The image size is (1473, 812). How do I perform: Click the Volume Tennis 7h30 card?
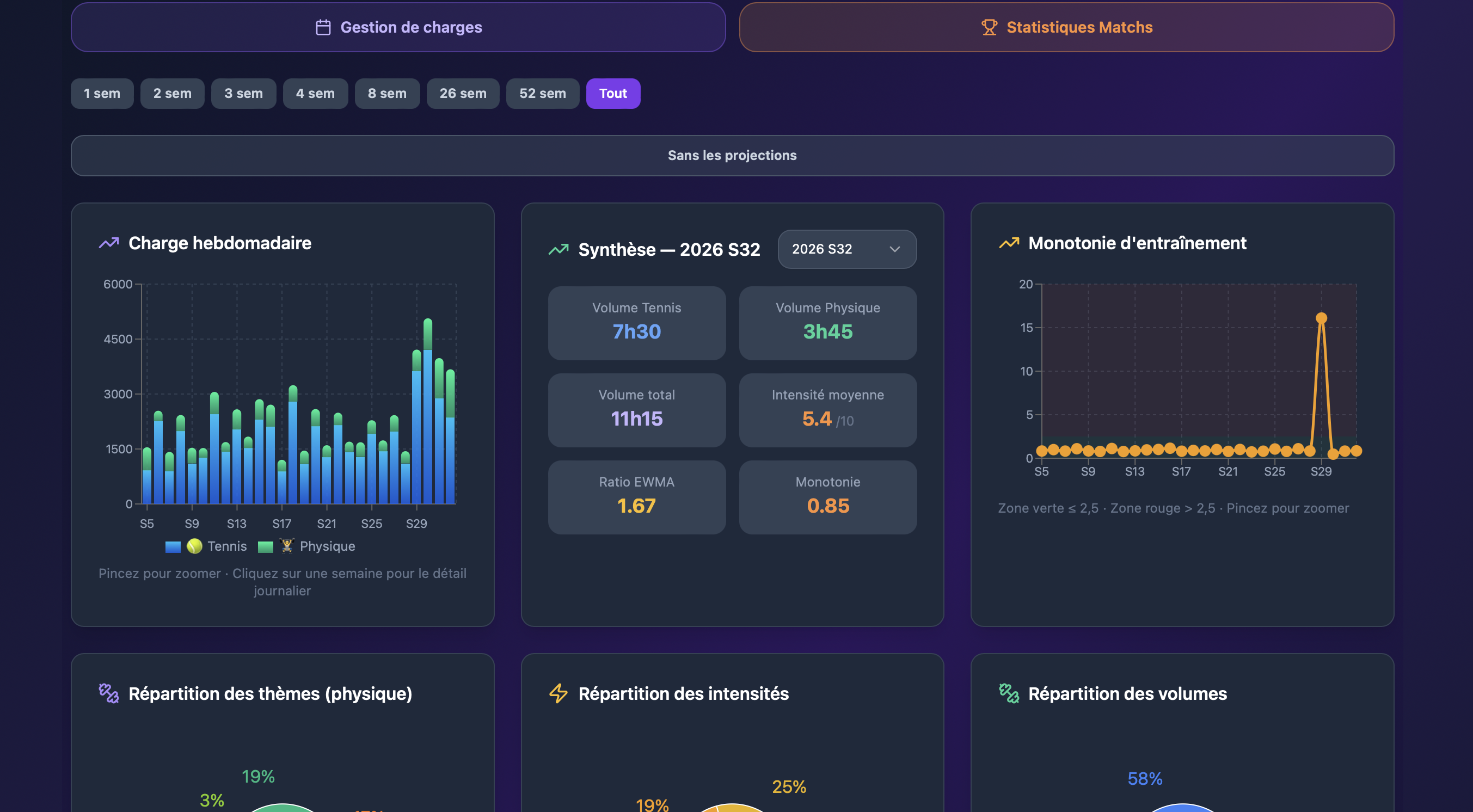point(637,323)
